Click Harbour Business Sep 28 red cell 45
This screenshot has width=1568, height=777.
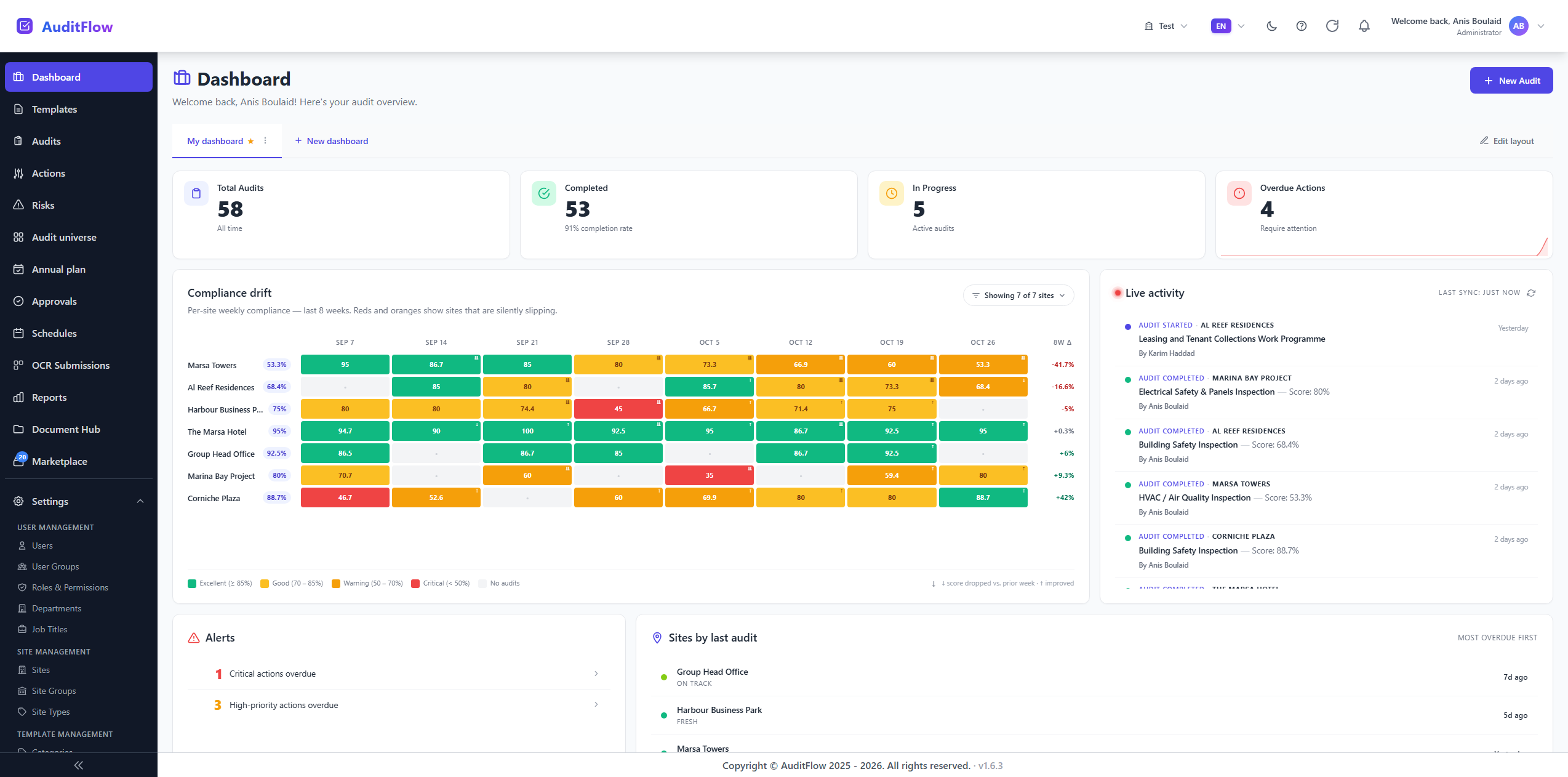[618, 409]
